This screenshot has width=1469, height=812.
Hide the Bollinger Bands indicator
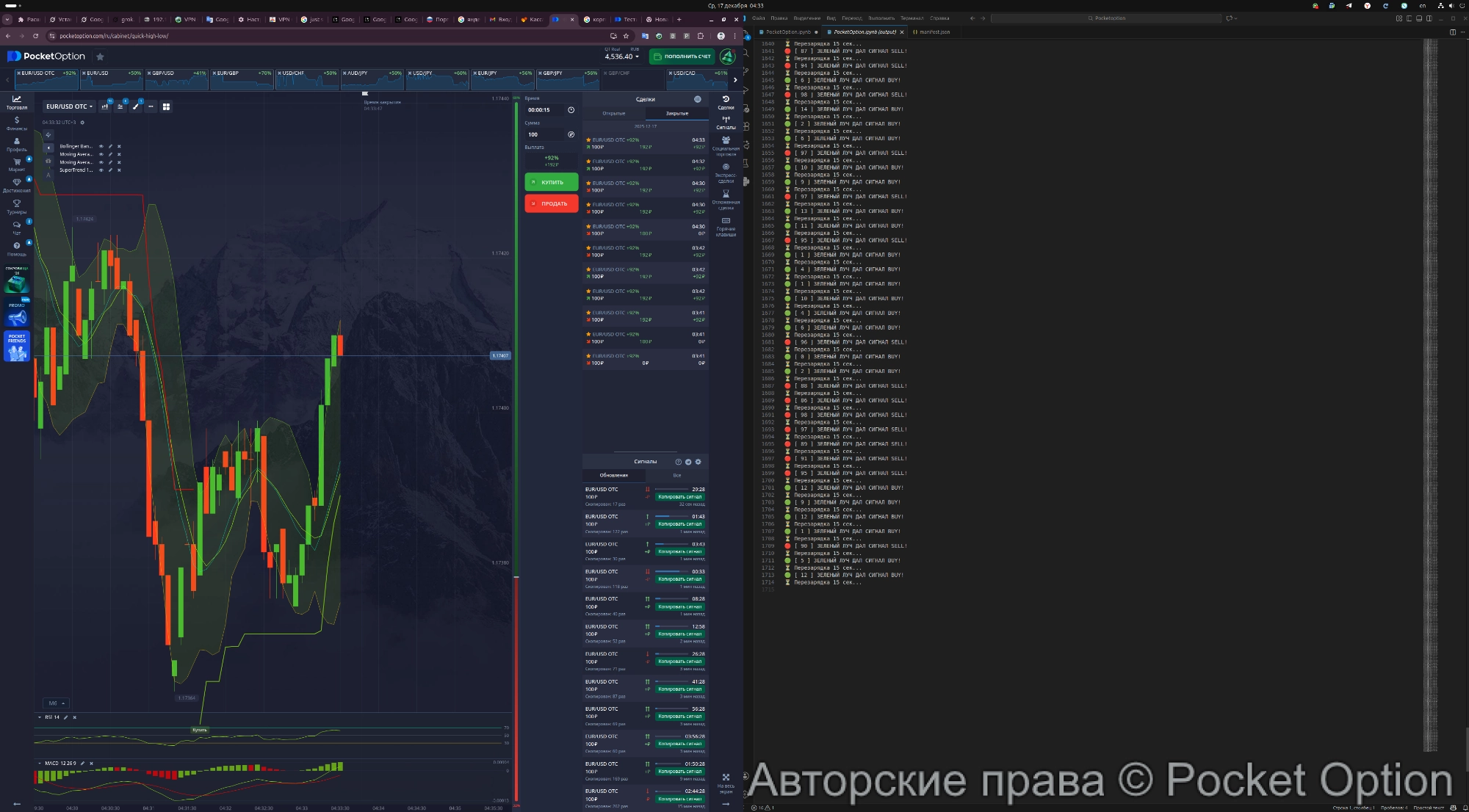pyautogui.click(x=101, y=147)
